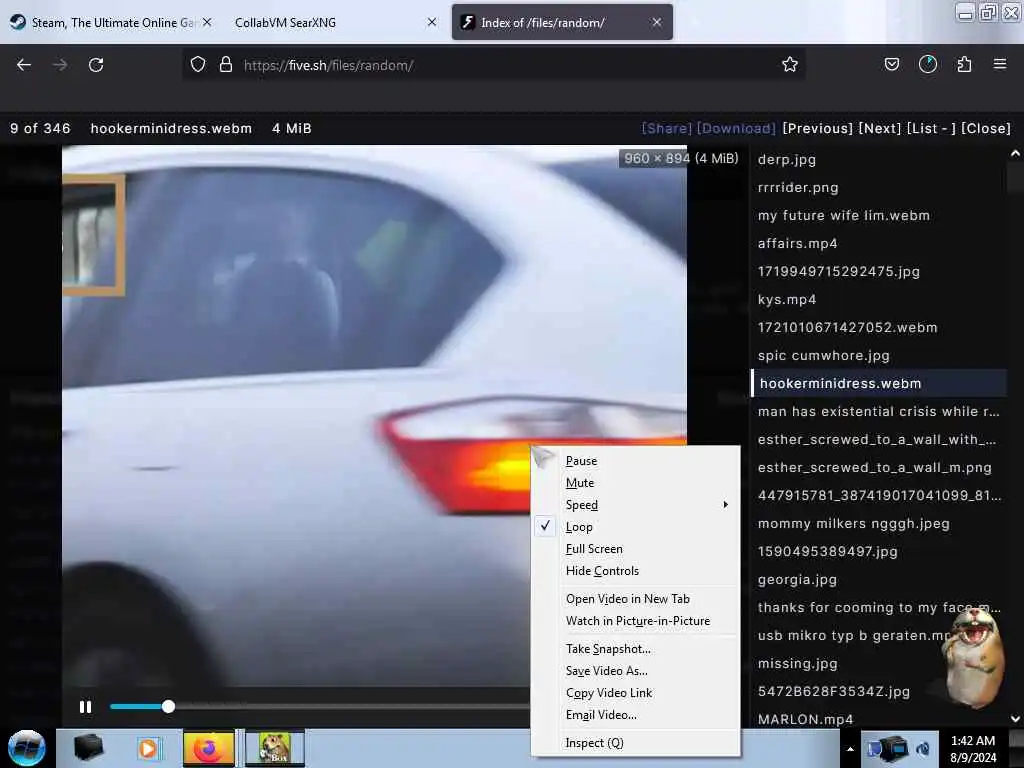Select Email Video... menu entry

click(x=635, y=715)
